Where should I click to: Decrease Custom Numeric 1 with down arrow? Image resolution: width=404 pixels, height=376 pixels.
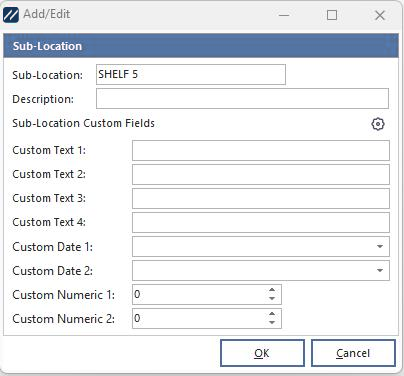272,299
